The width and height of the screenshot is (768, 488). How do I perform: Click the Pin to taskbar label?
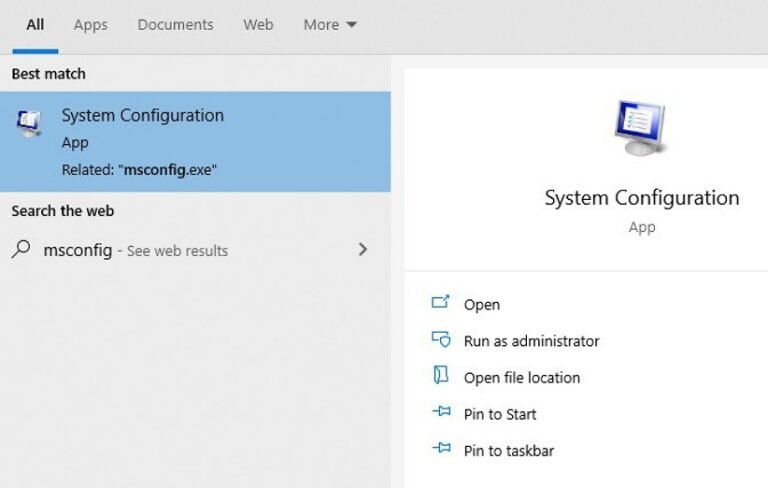pyautogui.click(x=508, y=451)
